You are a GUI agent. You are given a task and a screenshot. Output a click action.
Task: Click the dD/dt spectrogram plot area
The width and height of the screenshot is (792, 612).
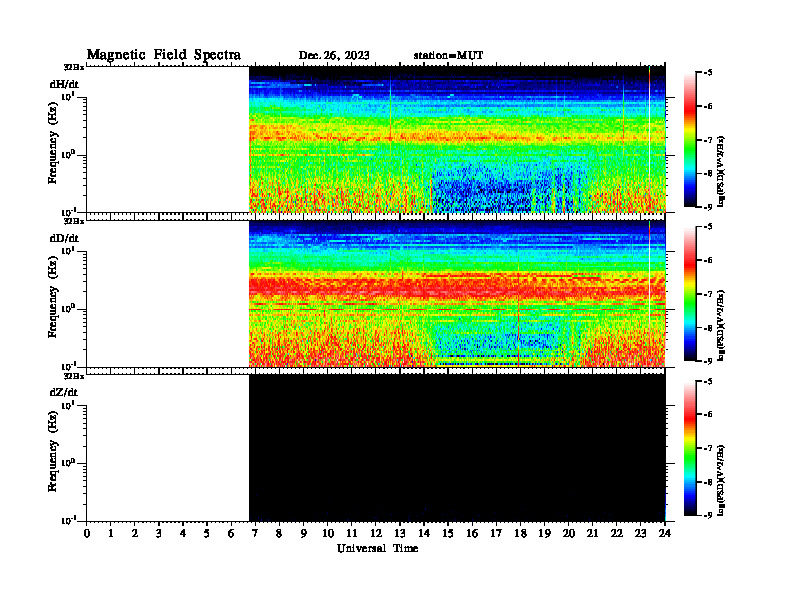[x=457, y=293]
